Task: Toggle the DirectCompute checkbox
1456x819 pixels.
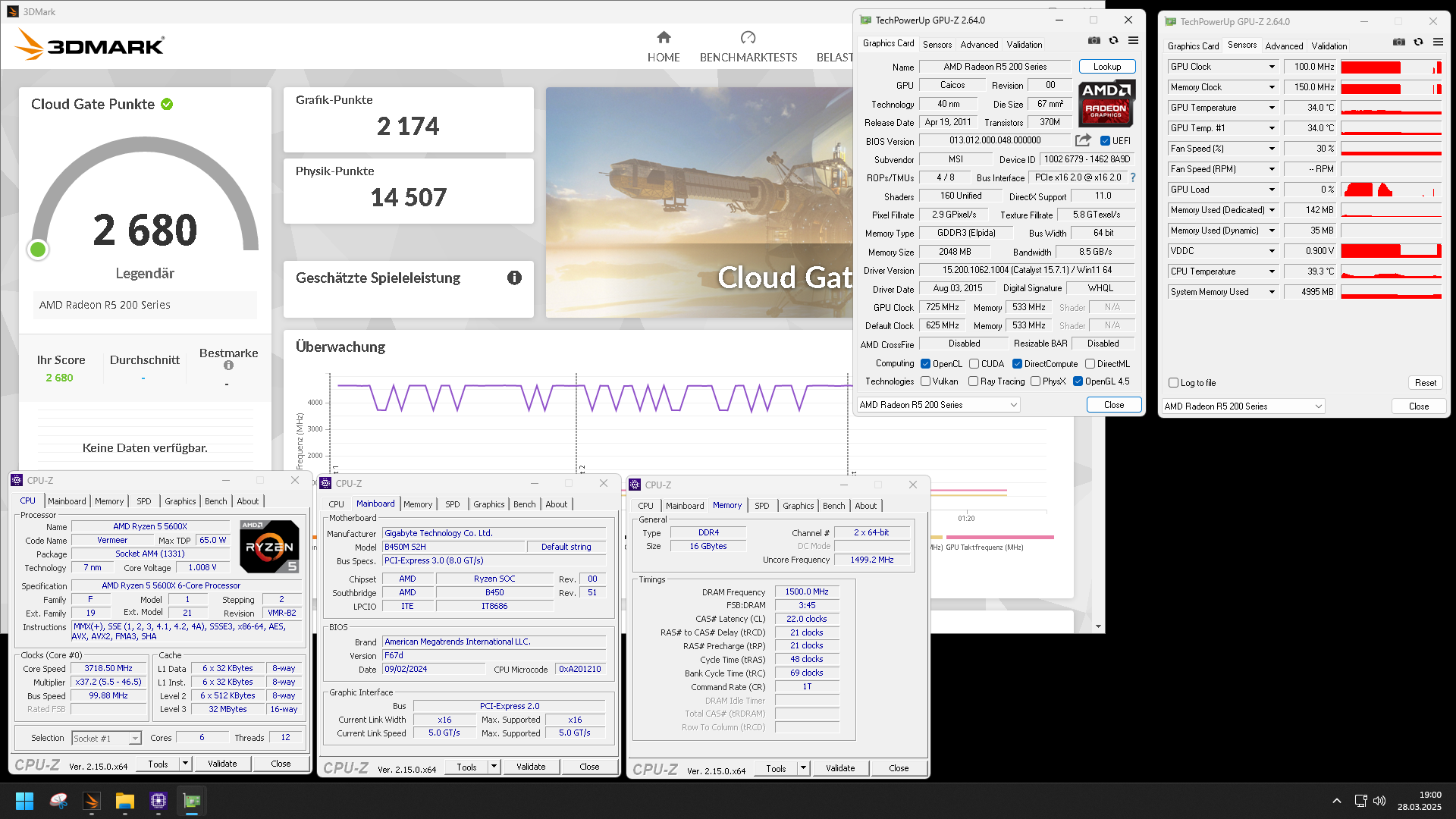Action: click(1017, 364)
